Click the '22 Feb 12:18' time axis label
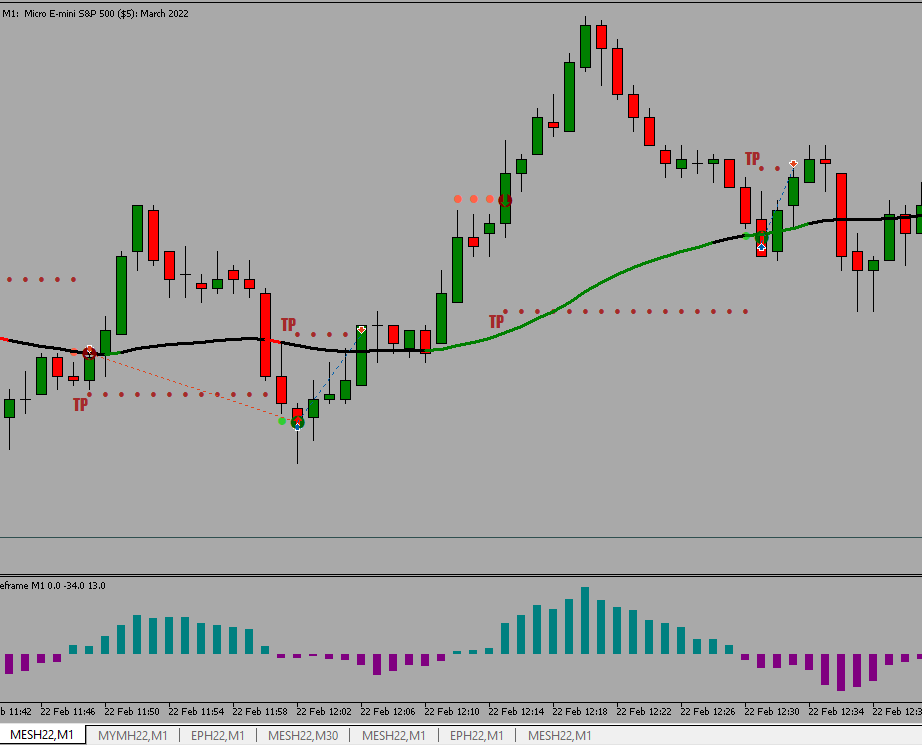Screen dimensions: 922x746 pos(580,711)
